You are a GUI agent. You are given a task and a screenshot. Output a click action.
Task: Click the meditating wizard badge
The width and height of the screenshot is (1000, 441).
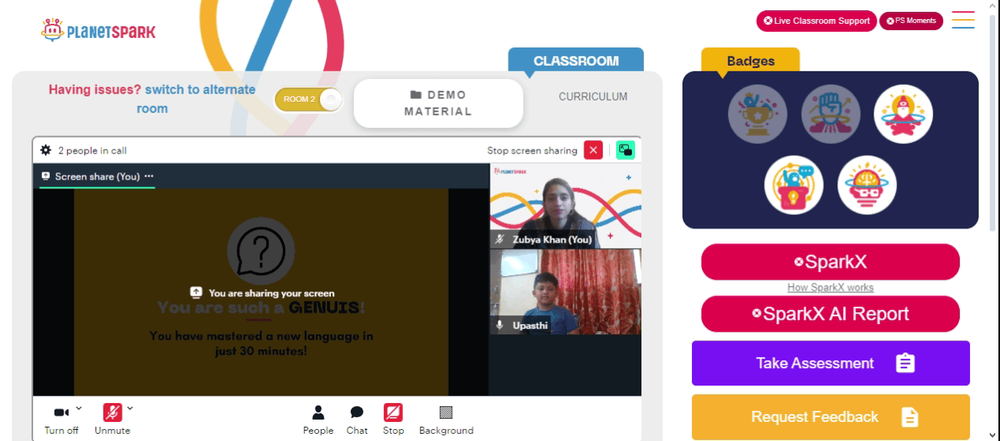903,114
